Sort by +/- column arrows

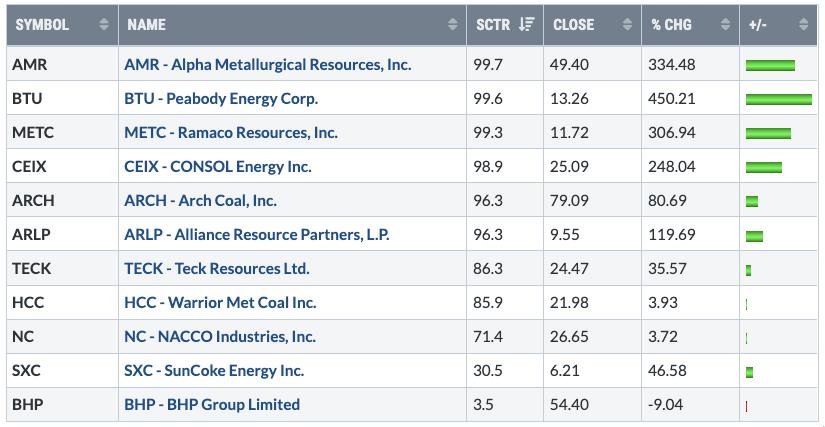coord(804,25)
